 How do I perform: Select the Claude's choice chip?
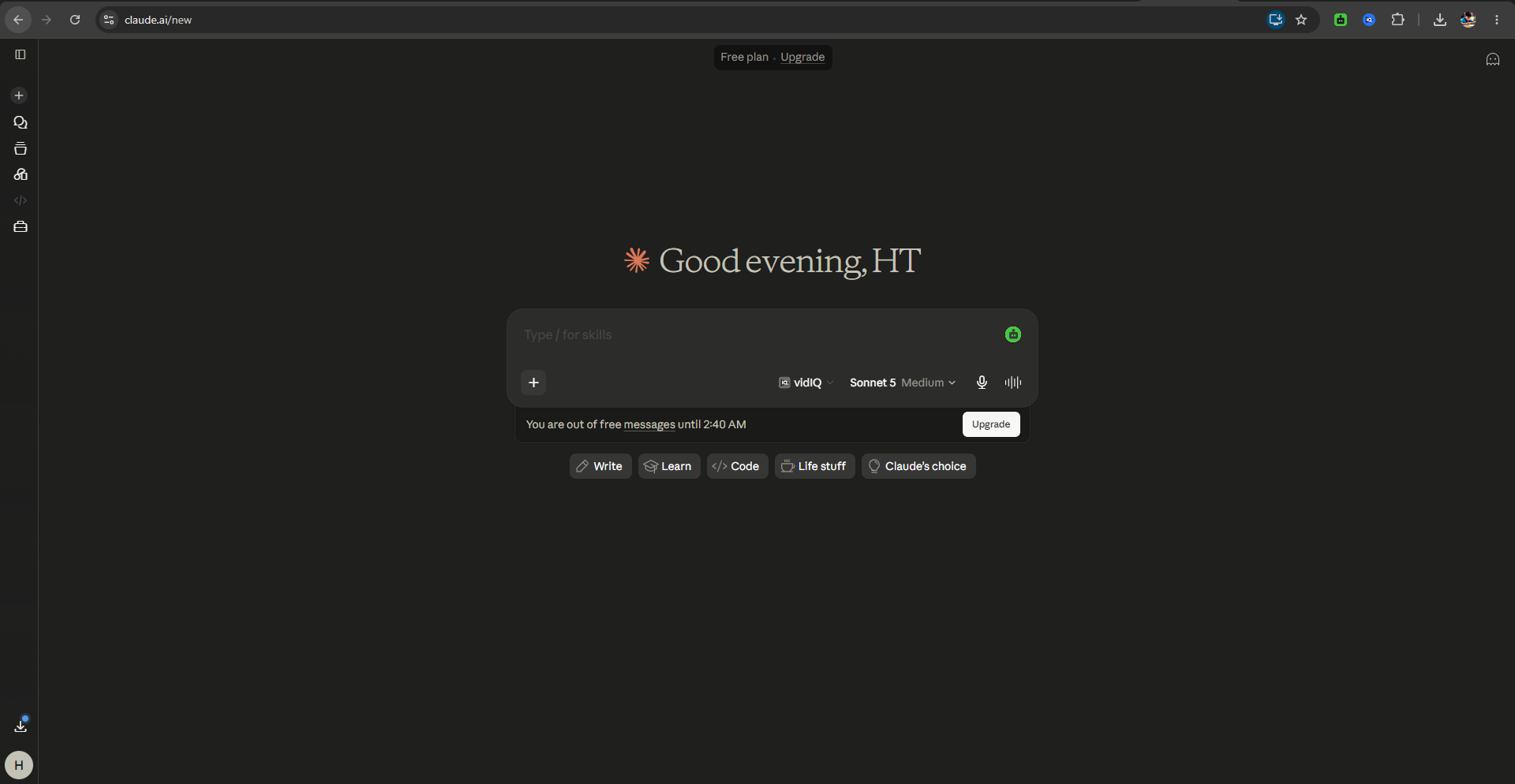tap(918, 466)
